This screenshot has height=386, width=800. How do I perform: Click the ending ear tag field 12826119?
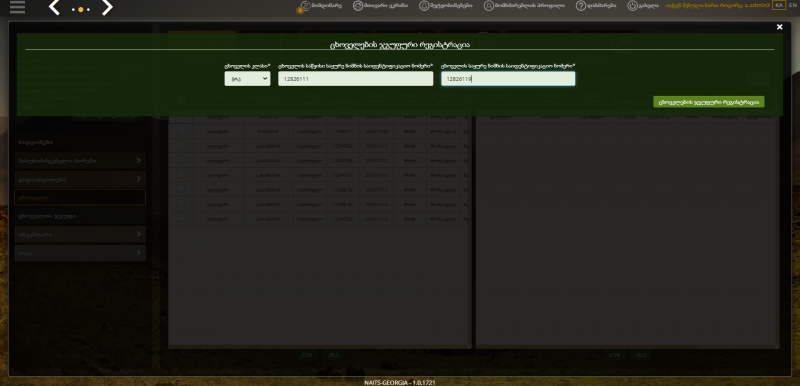point(508,79)
